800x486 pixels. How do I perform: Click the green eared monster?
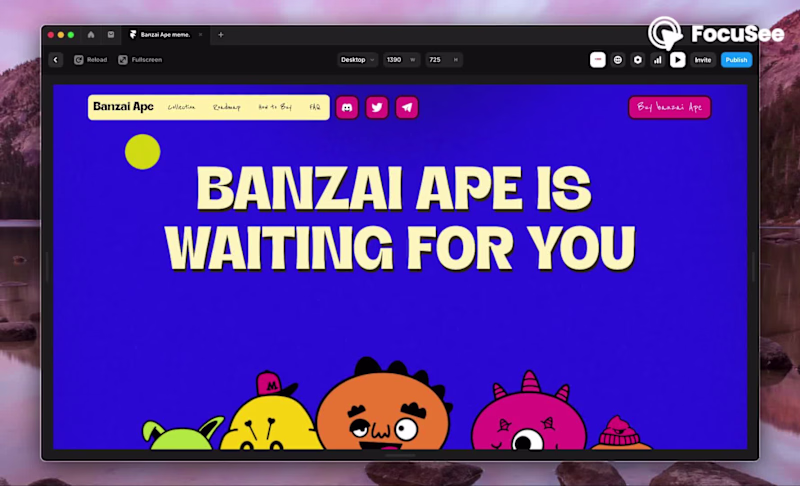pyautogui.click(x=181, y=434)
